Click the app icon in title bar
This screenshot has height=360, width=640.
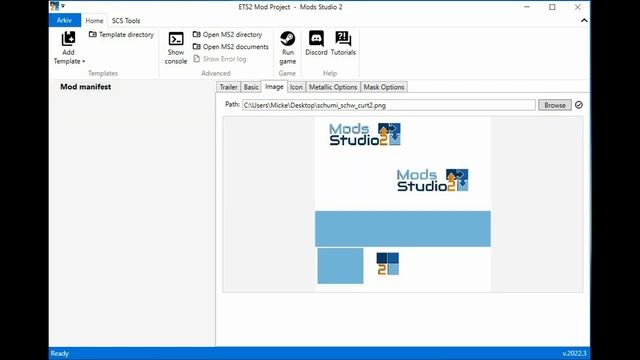point(54,6)
